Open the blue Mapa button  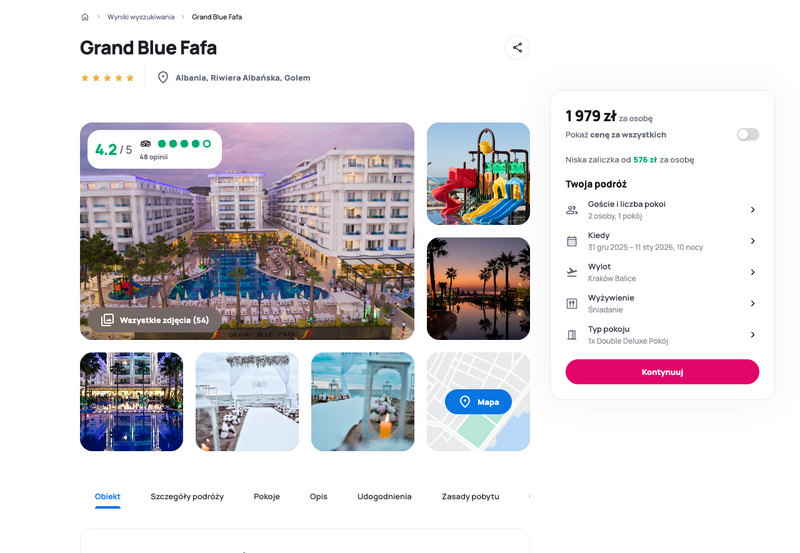coord(478,402)
